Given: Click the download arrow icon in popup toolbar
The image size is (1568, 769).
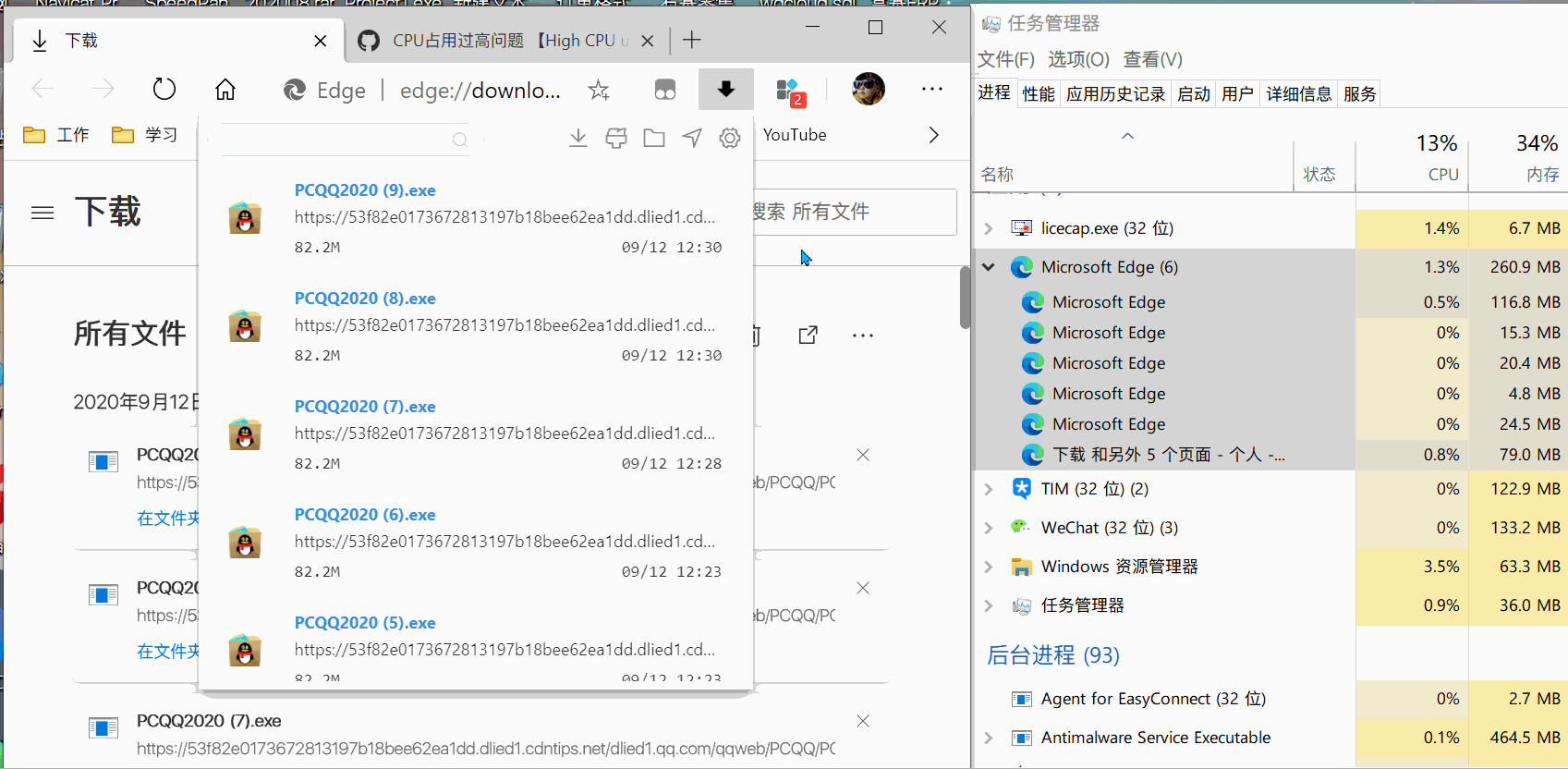Looking at the screenshot, I should [578, 139].
